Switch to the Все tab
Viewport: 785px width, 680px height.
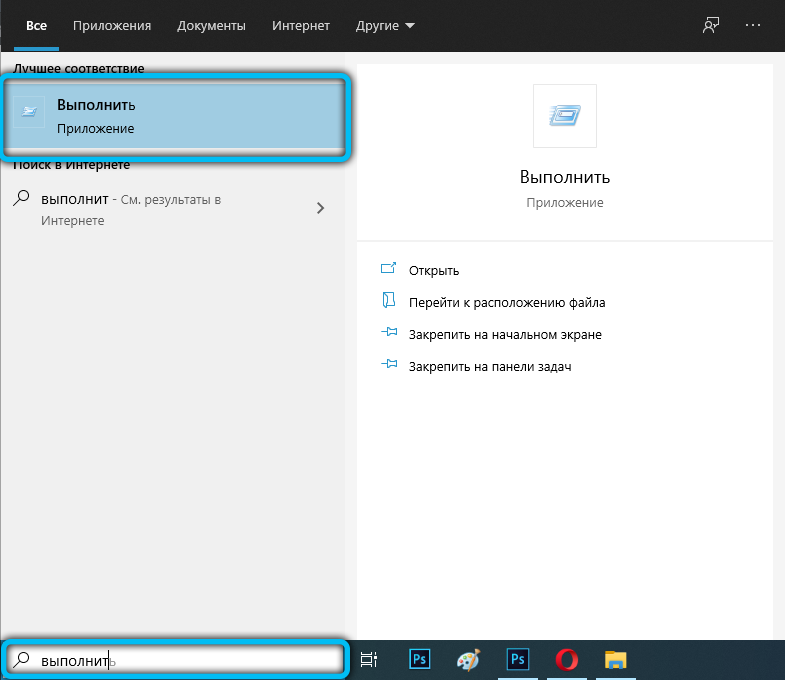(x=36, y=25)
